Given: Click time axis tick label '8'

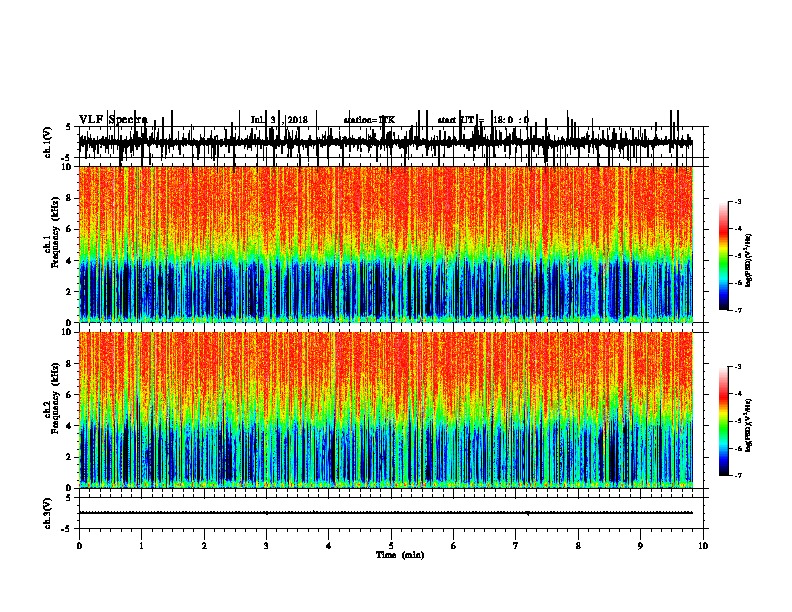Looking at the screenshot, I should coord(578,546).
